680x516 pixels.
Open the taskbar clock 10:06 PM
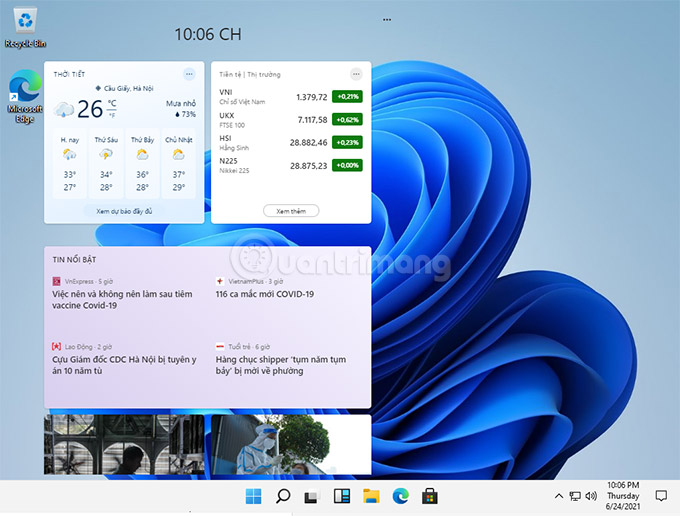(x=623, y=496)
